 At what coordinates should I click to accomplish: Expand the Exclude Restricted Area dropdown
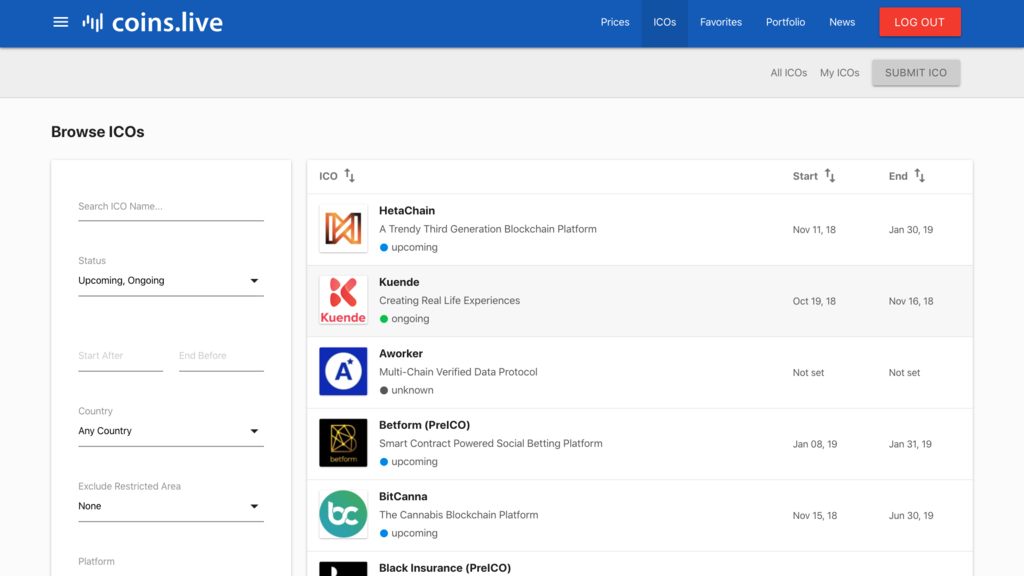(x=170, y=506)
